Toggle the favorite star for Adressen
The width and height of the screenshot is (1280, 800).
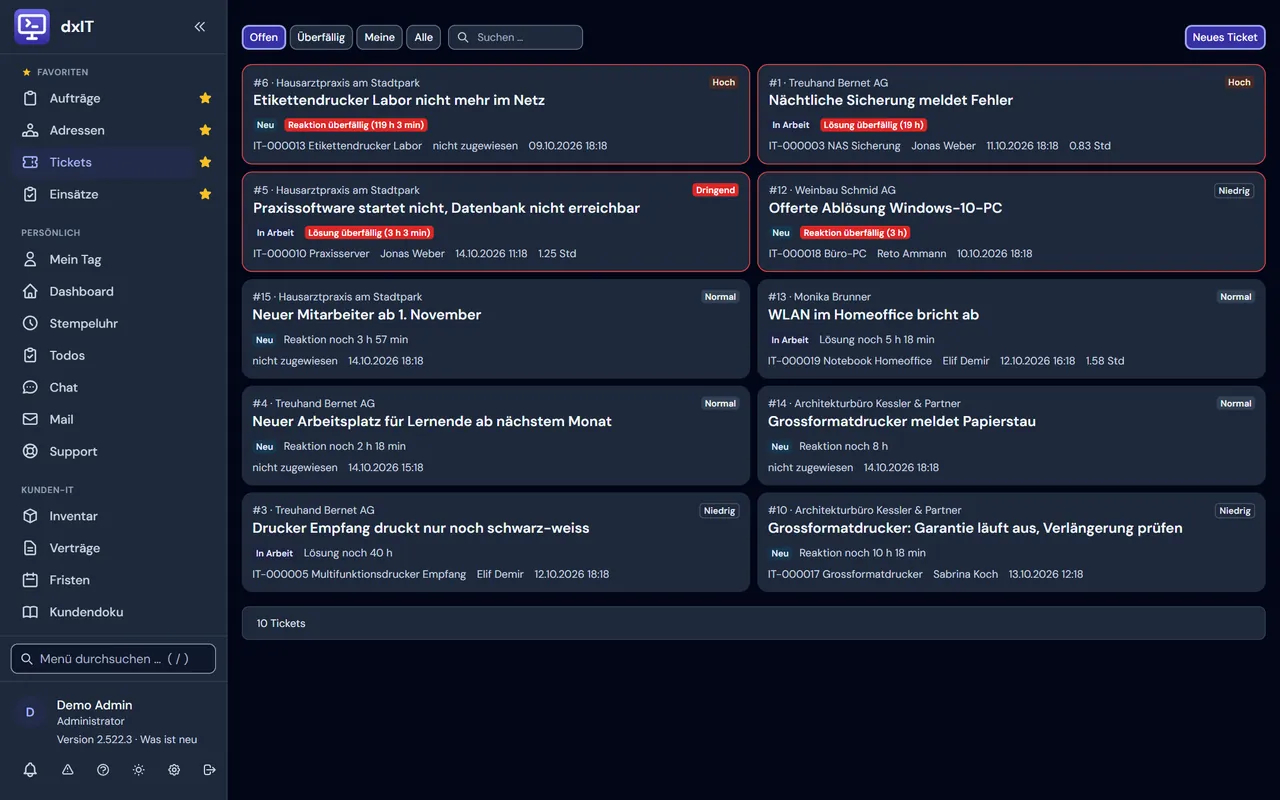tap(205, 130)
